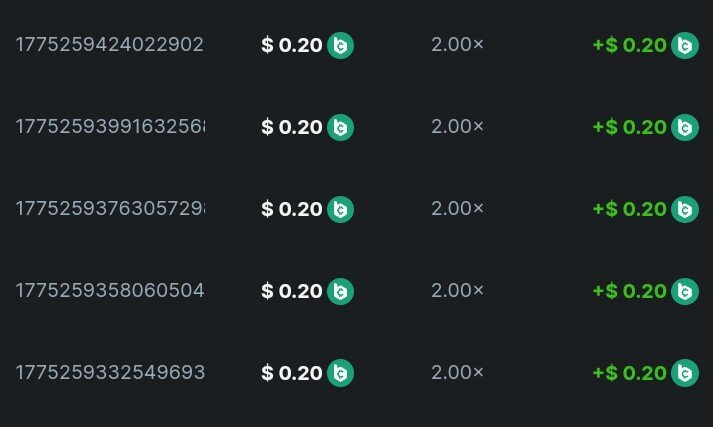Screen dimensions: 713x427
Task: Select the 2.00× multiplier in row 1775259424022902
Action: pos(457,45)
